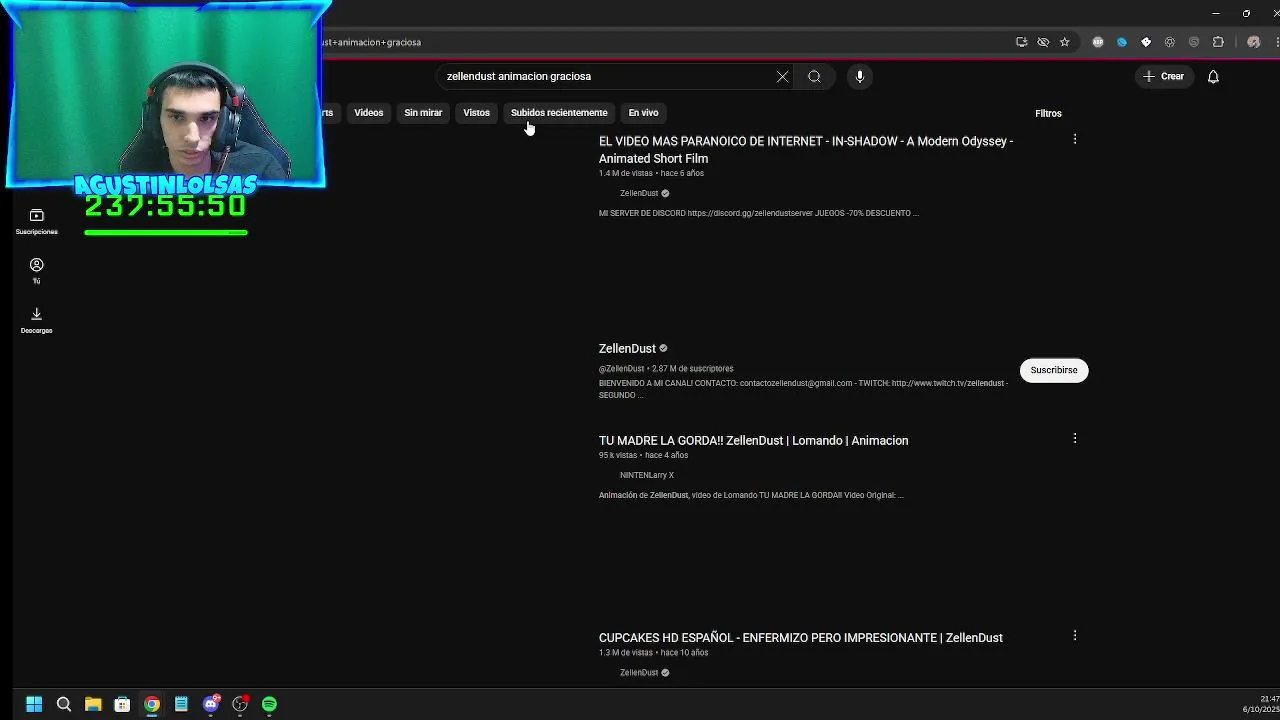
Task: Click the ZellenDust channel name under IN-SHADOW
Action: (638, 193)
